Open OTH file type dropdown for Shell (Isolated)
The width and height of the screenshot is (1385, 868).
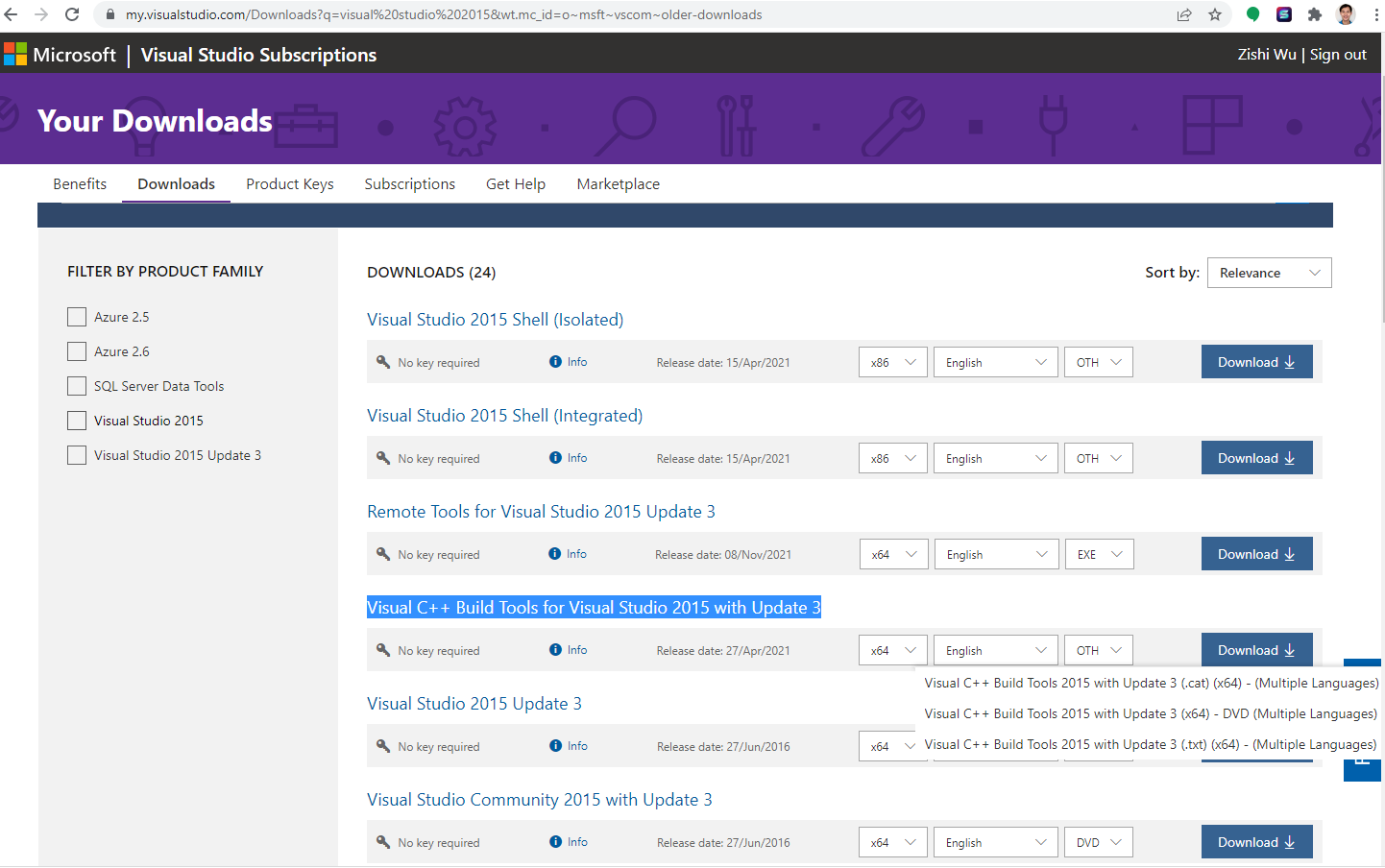pyautogui.click(x=1099, y=362)
